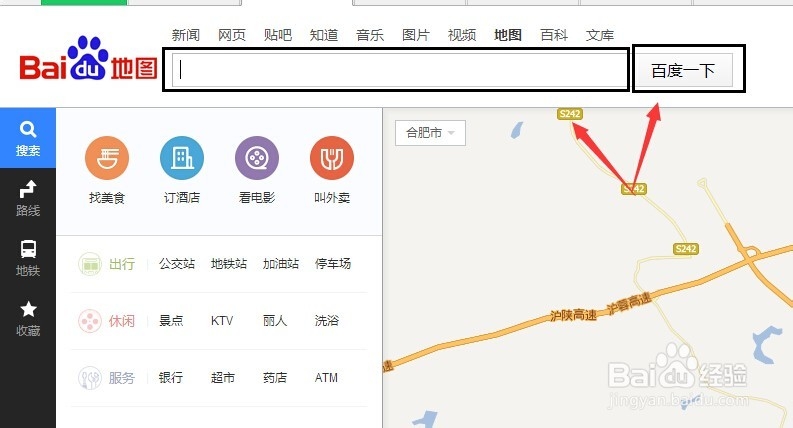Image resolution: width=793 pixels, height=428 pixels.
Task: Open the 地铁 subway sidebar icon
Action: point(28,249)
